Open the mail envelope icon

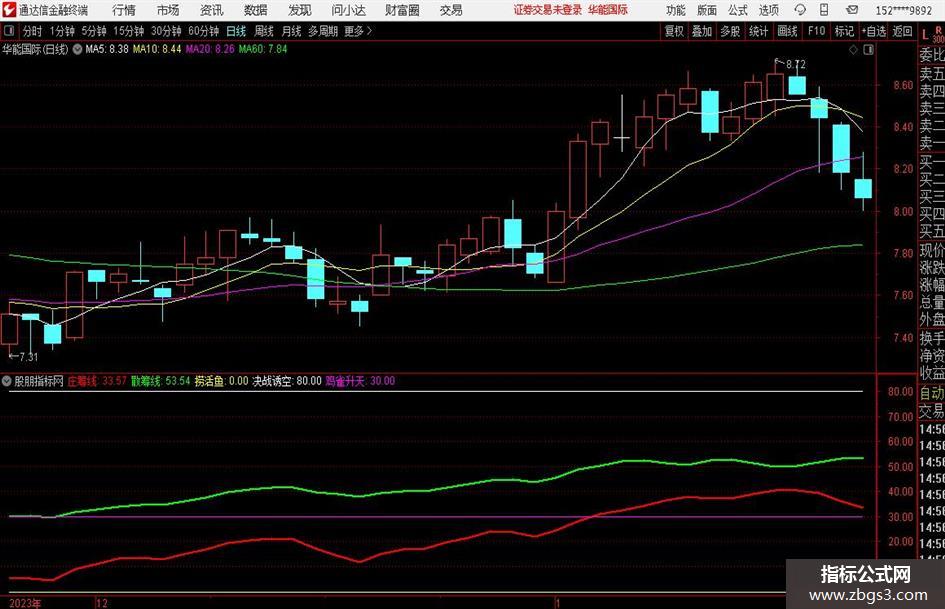852,10
